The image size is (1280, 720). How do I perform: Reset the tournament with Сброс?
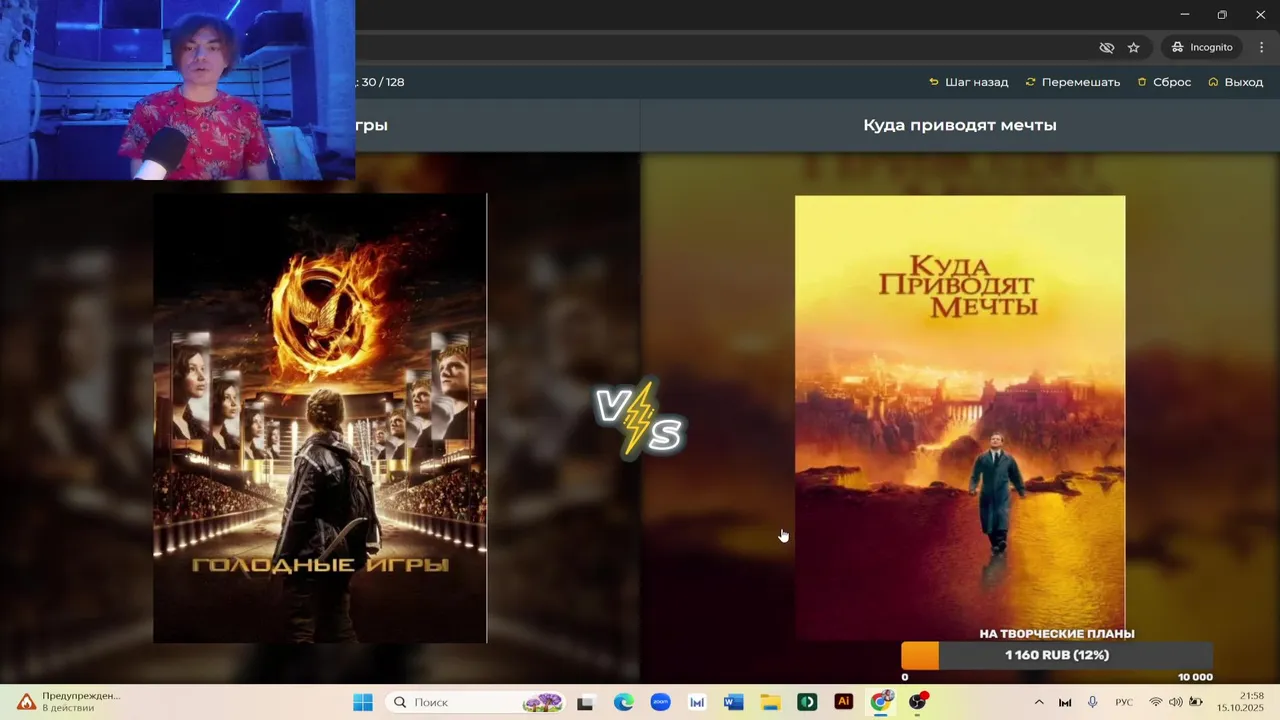click(x=1164, y=82)
